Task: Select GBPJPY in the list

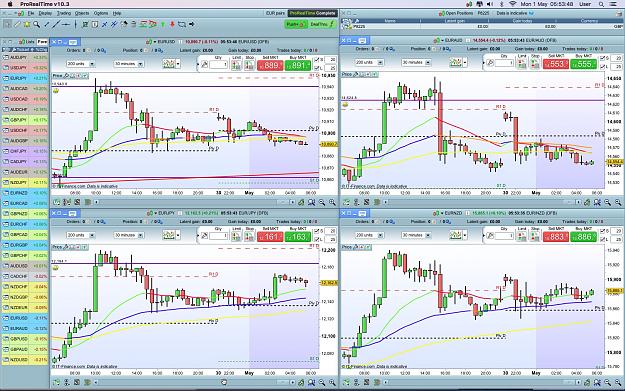Action: pos(25,120)
